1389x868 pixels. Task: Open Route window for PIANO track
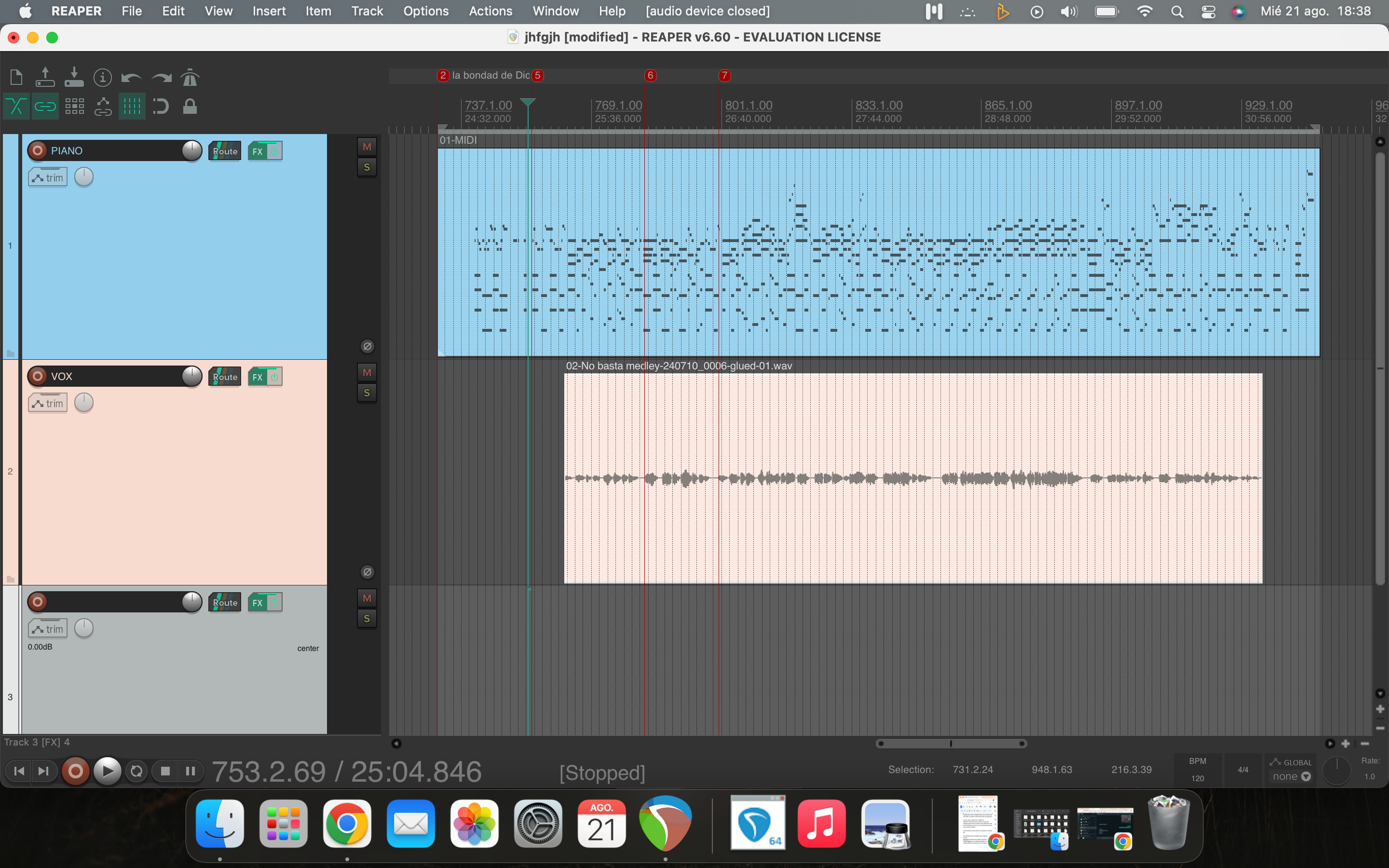224,151
